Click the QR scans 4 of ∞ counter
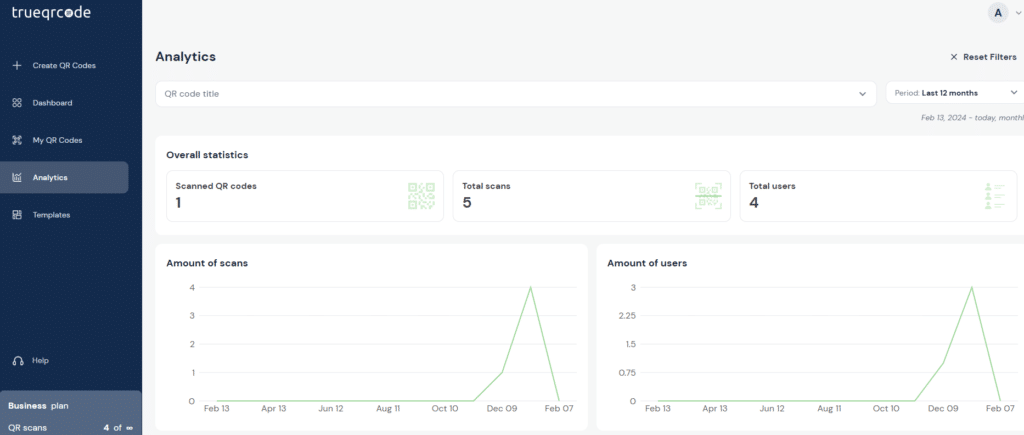This screenshot has height=435, width=1024. 71,428
